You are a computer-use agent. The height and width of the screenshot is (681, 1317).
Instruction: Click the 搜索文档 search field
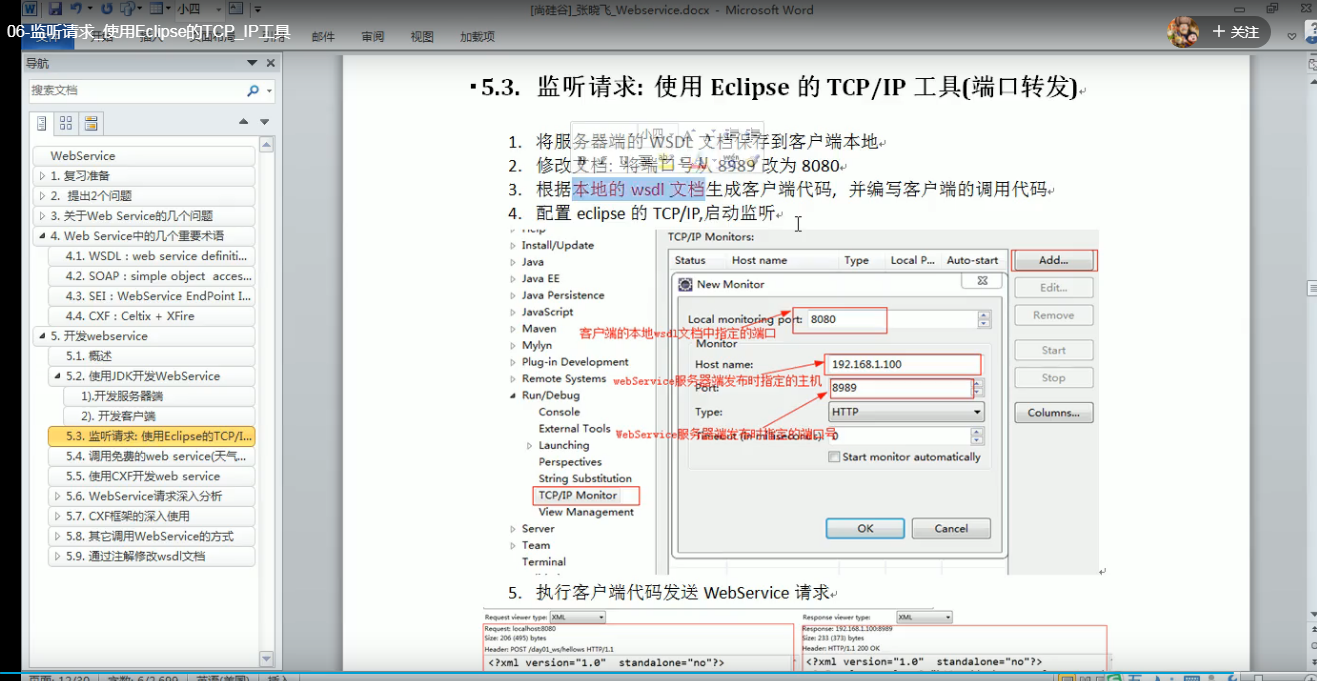135,90
